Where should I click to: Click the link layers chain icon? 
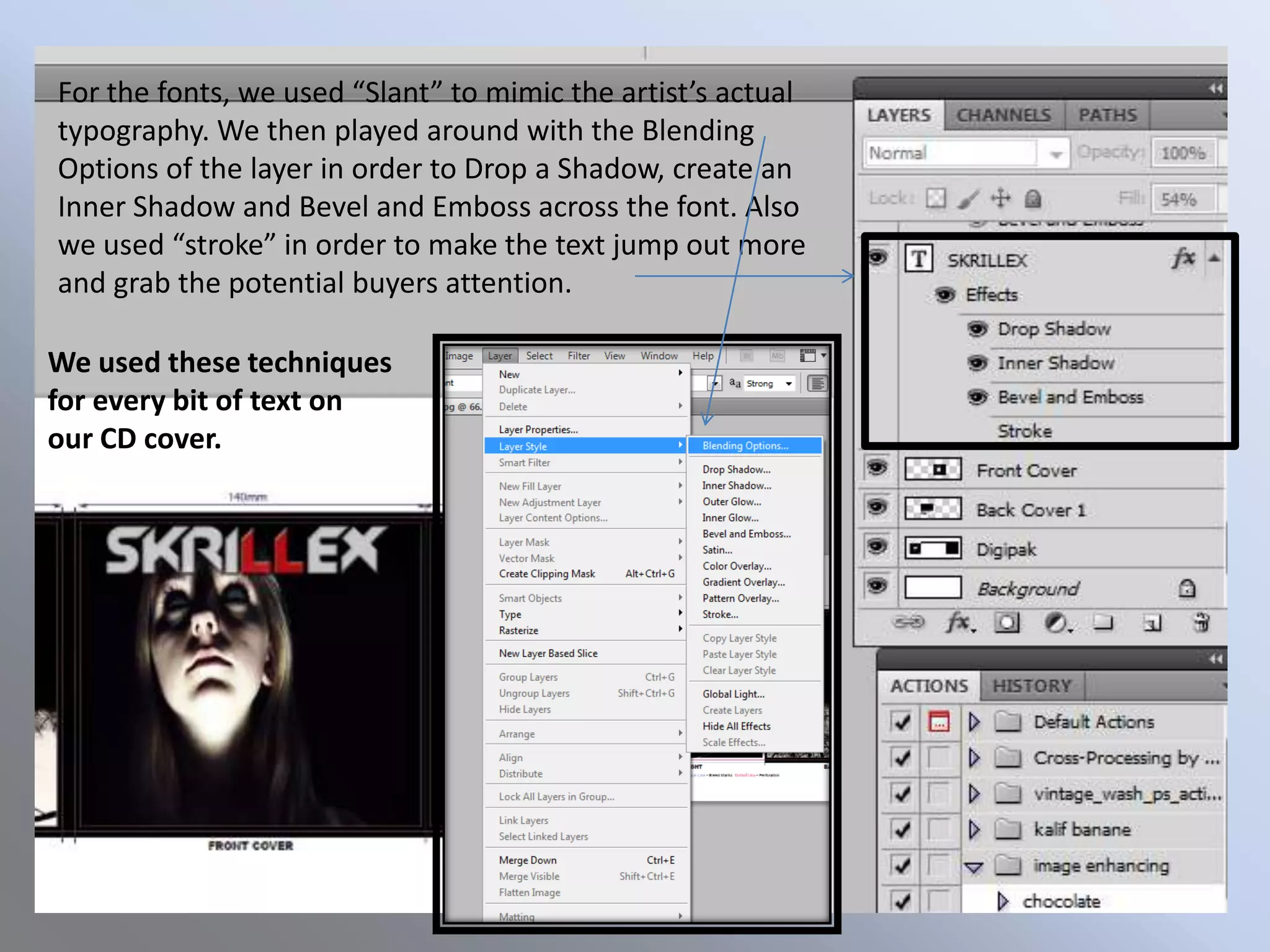pyautogui.click(x=909, y=622)
